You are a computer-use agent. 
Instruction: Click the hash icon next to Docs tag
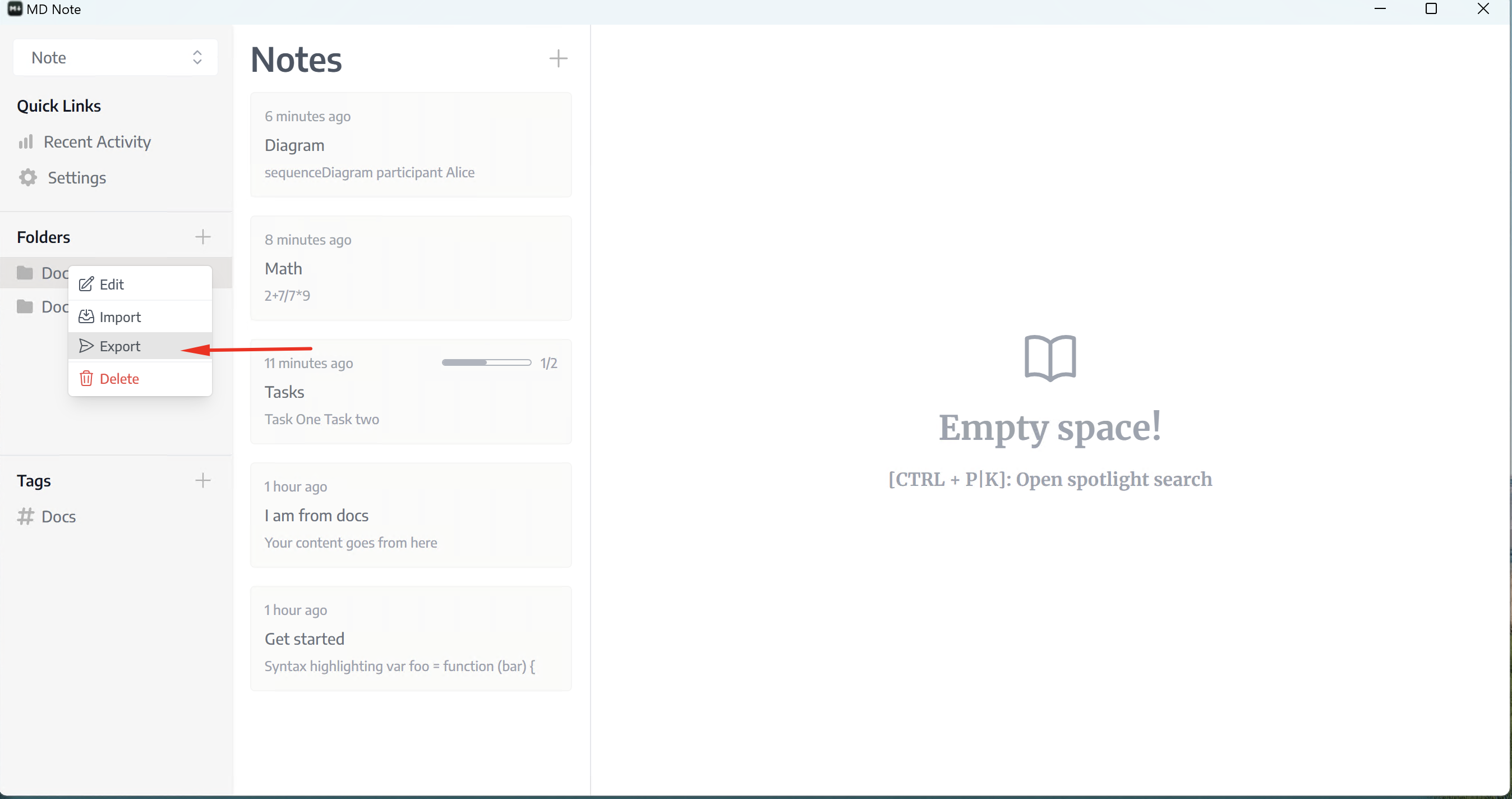[x=25, y=516]
